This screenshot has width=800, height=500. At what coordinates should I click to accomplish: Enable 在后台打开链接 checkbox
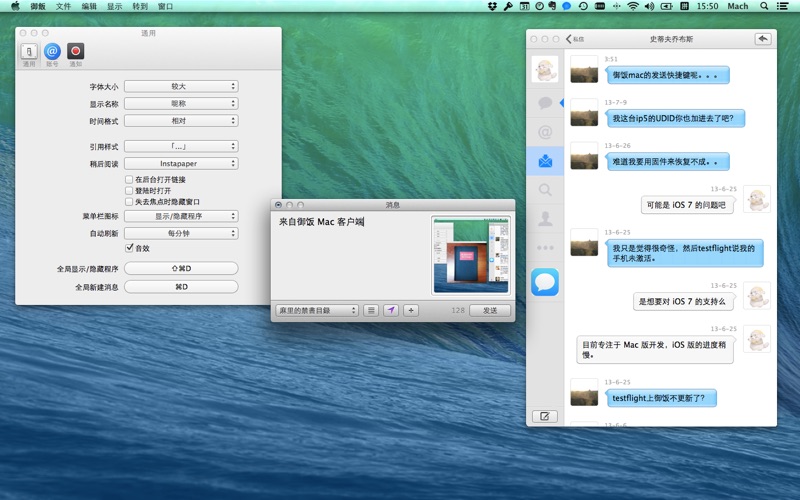click(129, 179)
